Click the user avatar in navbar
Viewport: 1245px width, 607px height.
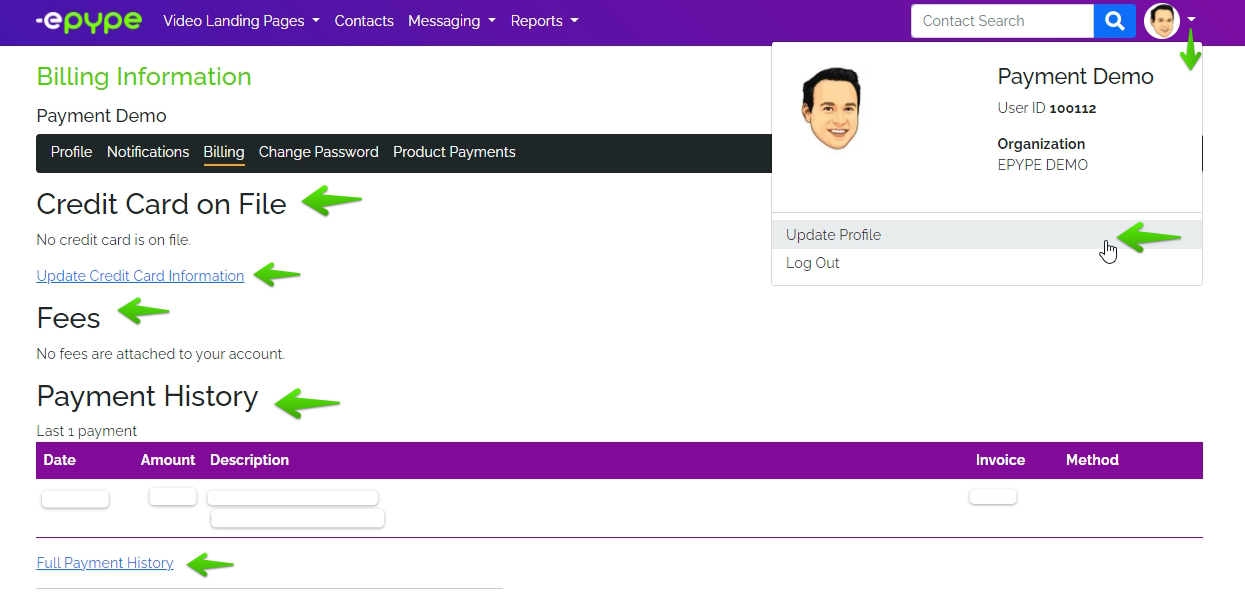pyautogui.click(x=1162, y=21)
